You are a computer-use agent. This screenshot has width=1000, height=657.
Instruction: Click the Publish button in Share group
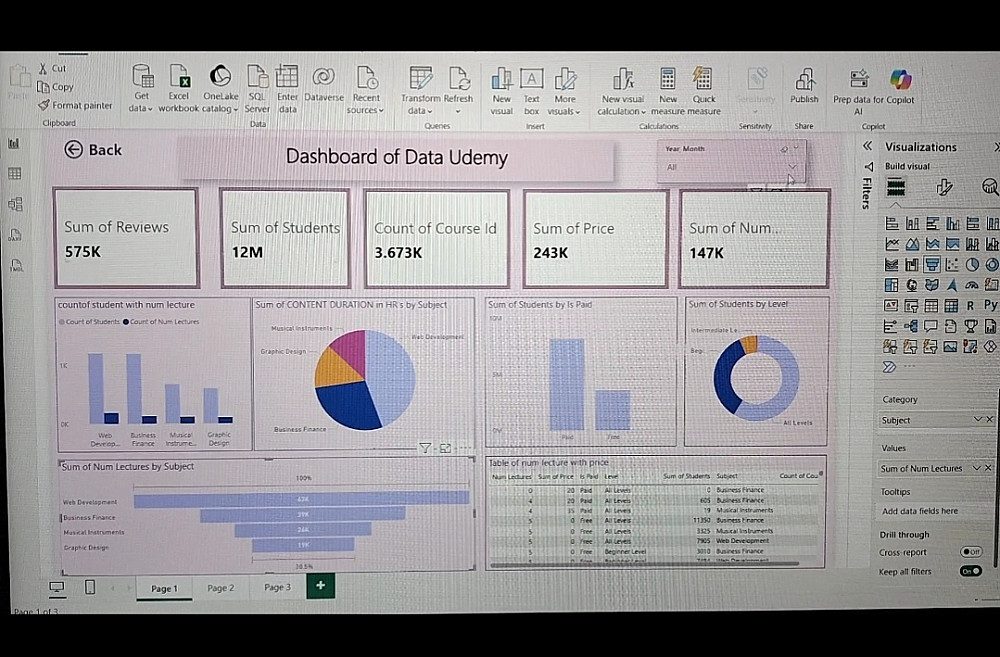point(804,85)
